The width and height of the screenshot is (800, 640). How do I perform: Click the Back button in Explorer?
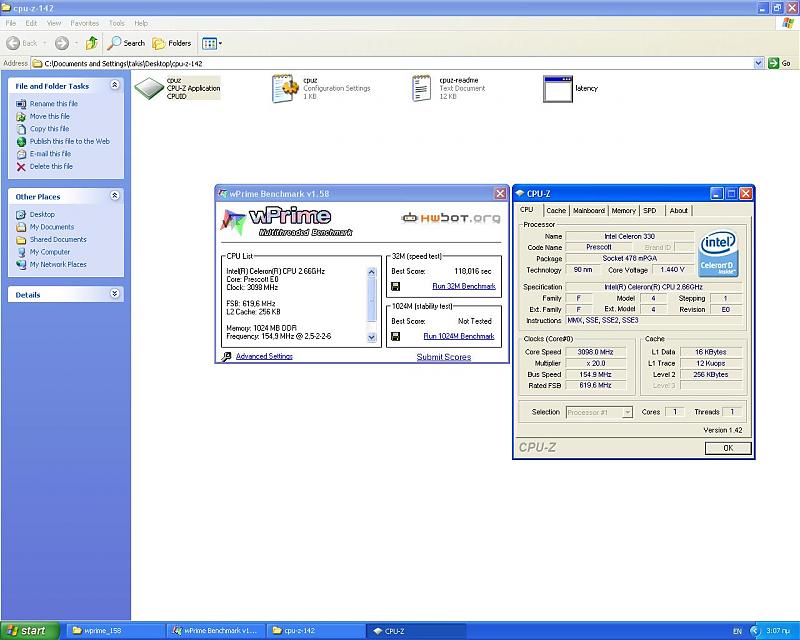coord(22,43)
